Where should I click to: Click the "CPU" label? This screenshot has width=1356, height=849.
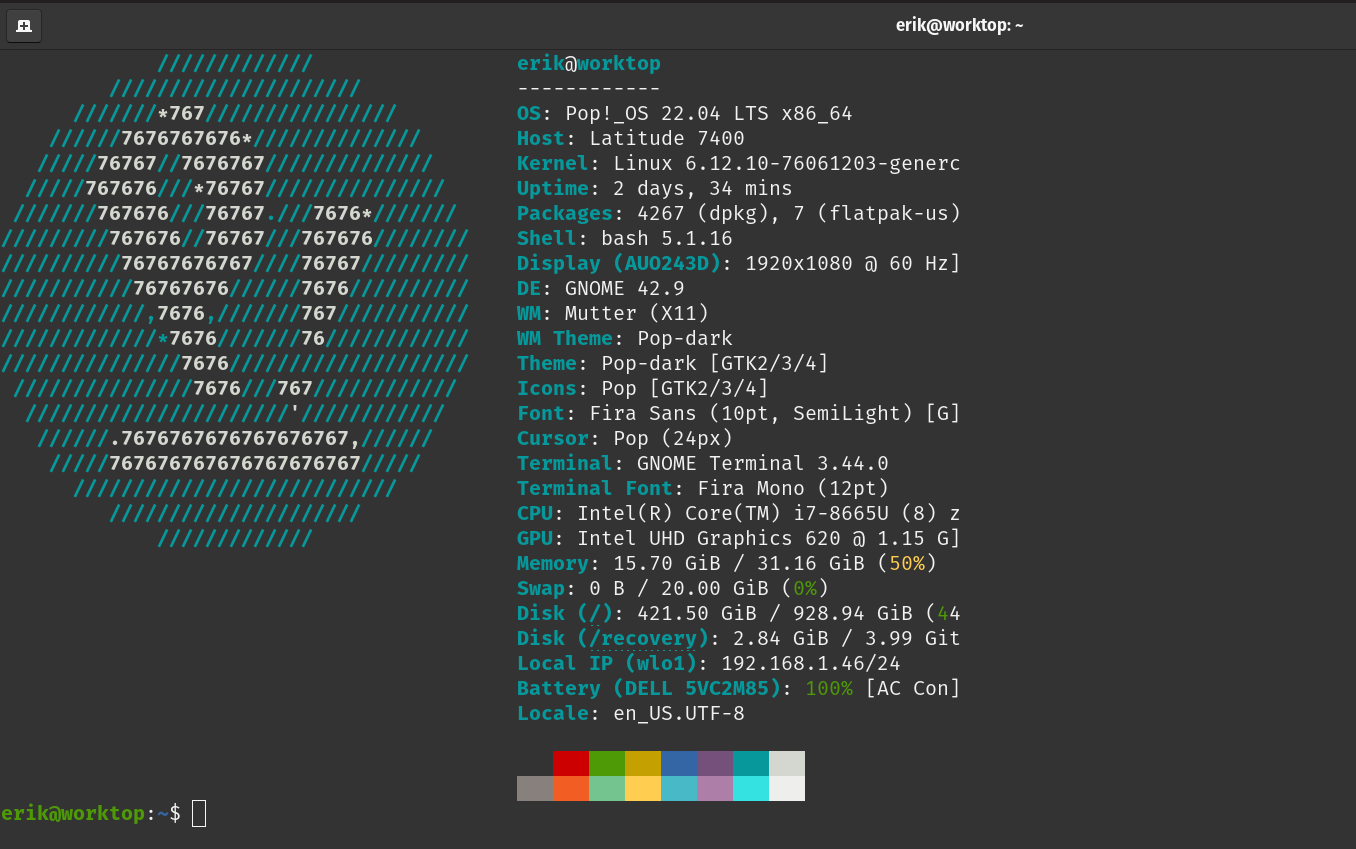pyautogui.click(x=535, y=514)
